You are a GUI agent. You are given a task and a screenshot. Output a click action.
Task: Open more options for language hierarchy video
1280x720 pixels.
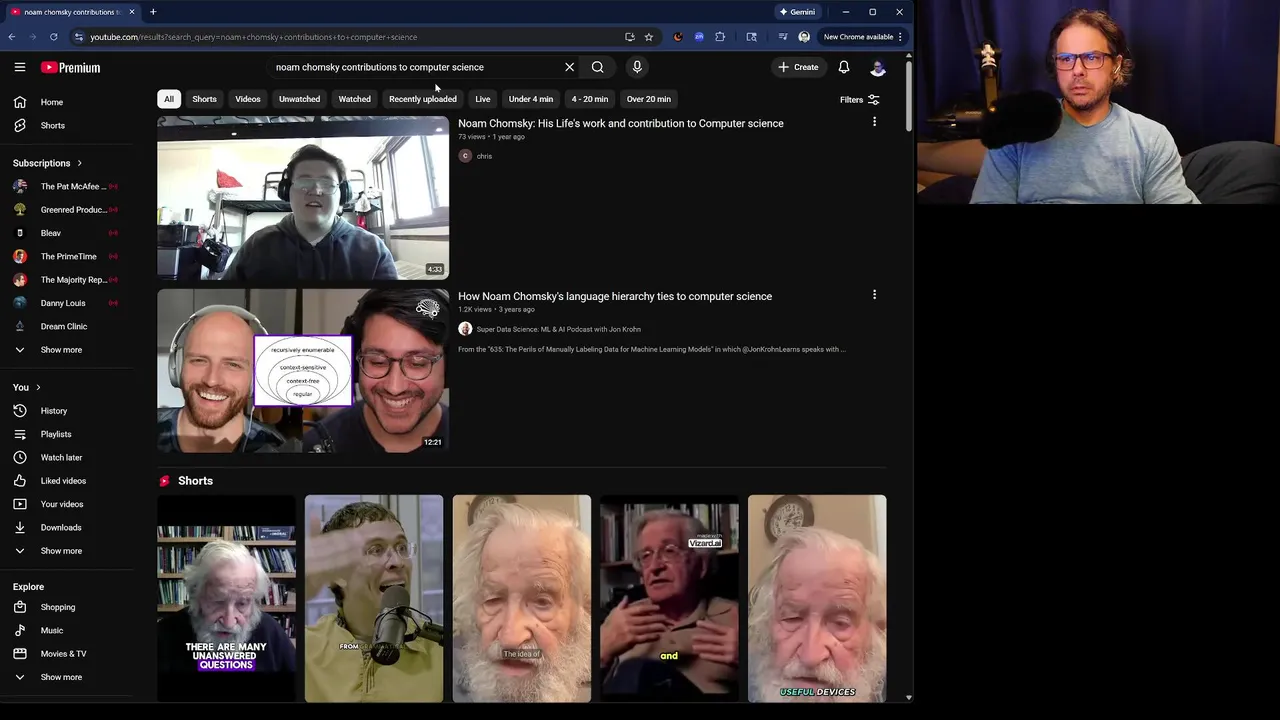click(874, 295)
